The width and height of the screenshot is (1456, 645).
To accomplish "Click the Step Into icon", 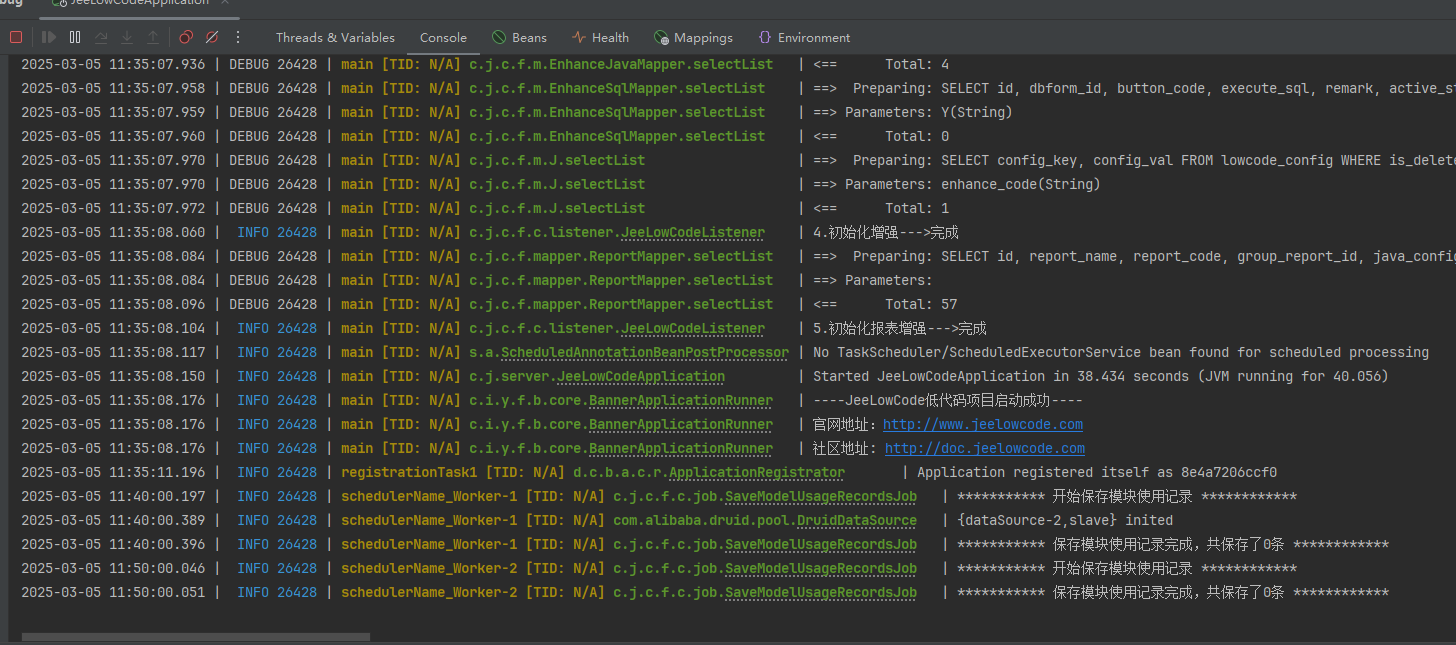I will pyautogui.click(x=127, y=37).
